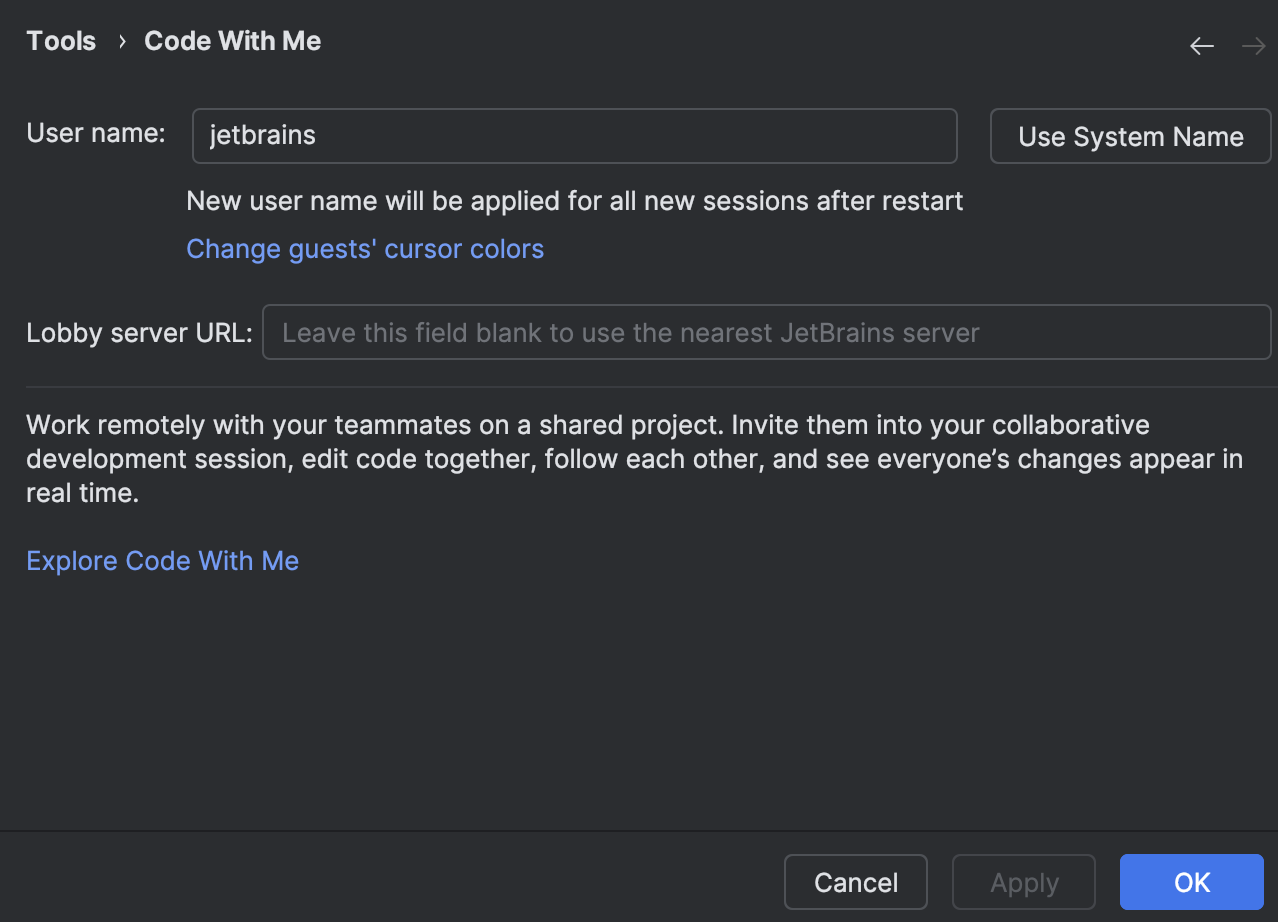Image resolution: width=1278 pixels, height=922 pixels.
Task: Click Explore Code With Me
Action: 162,560
